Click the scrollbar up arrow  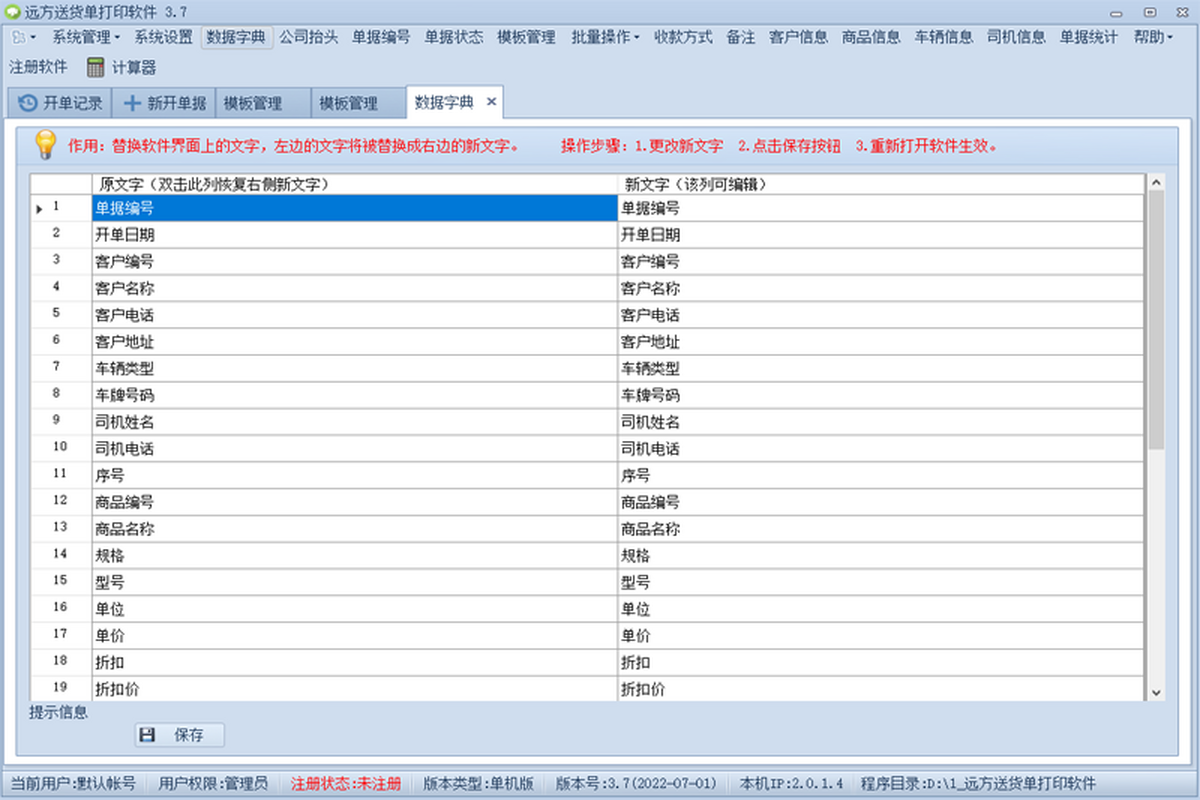1156,183
